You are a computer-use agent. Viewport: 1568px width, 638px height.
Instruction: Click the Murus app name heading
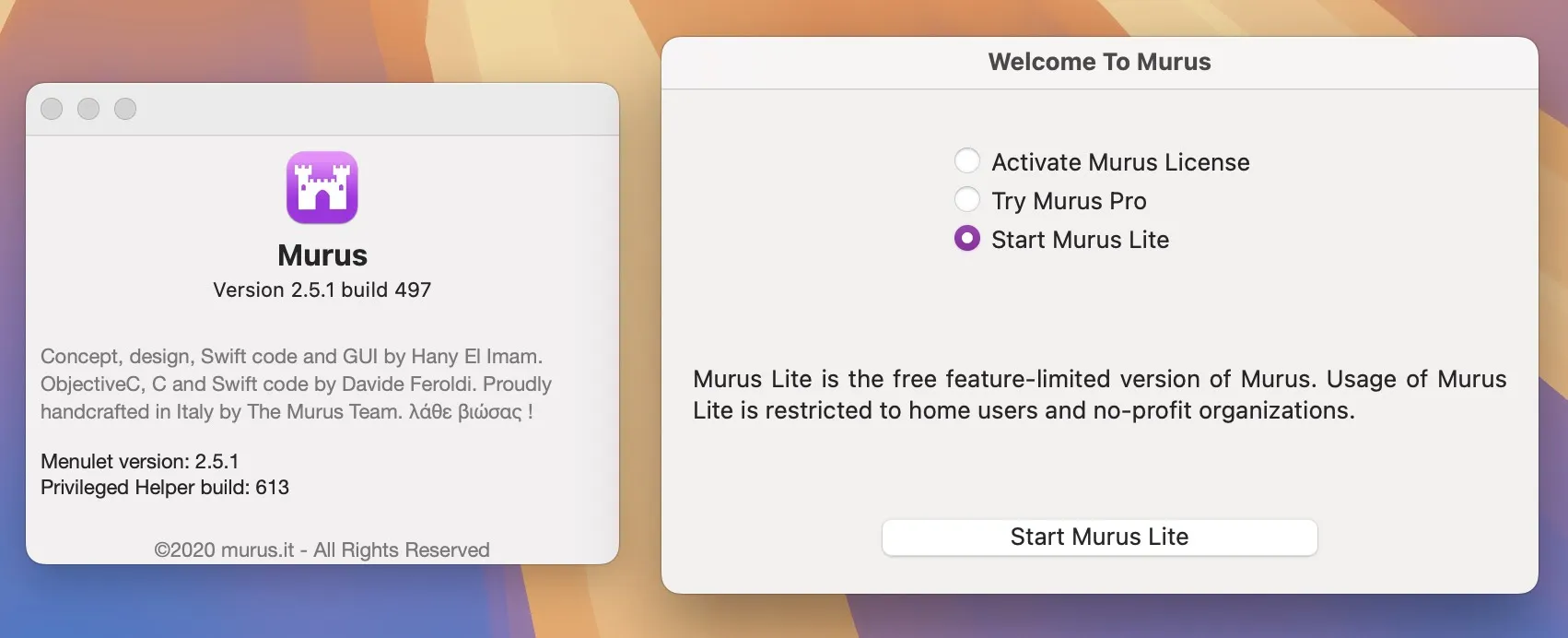[x=322, y=254]
